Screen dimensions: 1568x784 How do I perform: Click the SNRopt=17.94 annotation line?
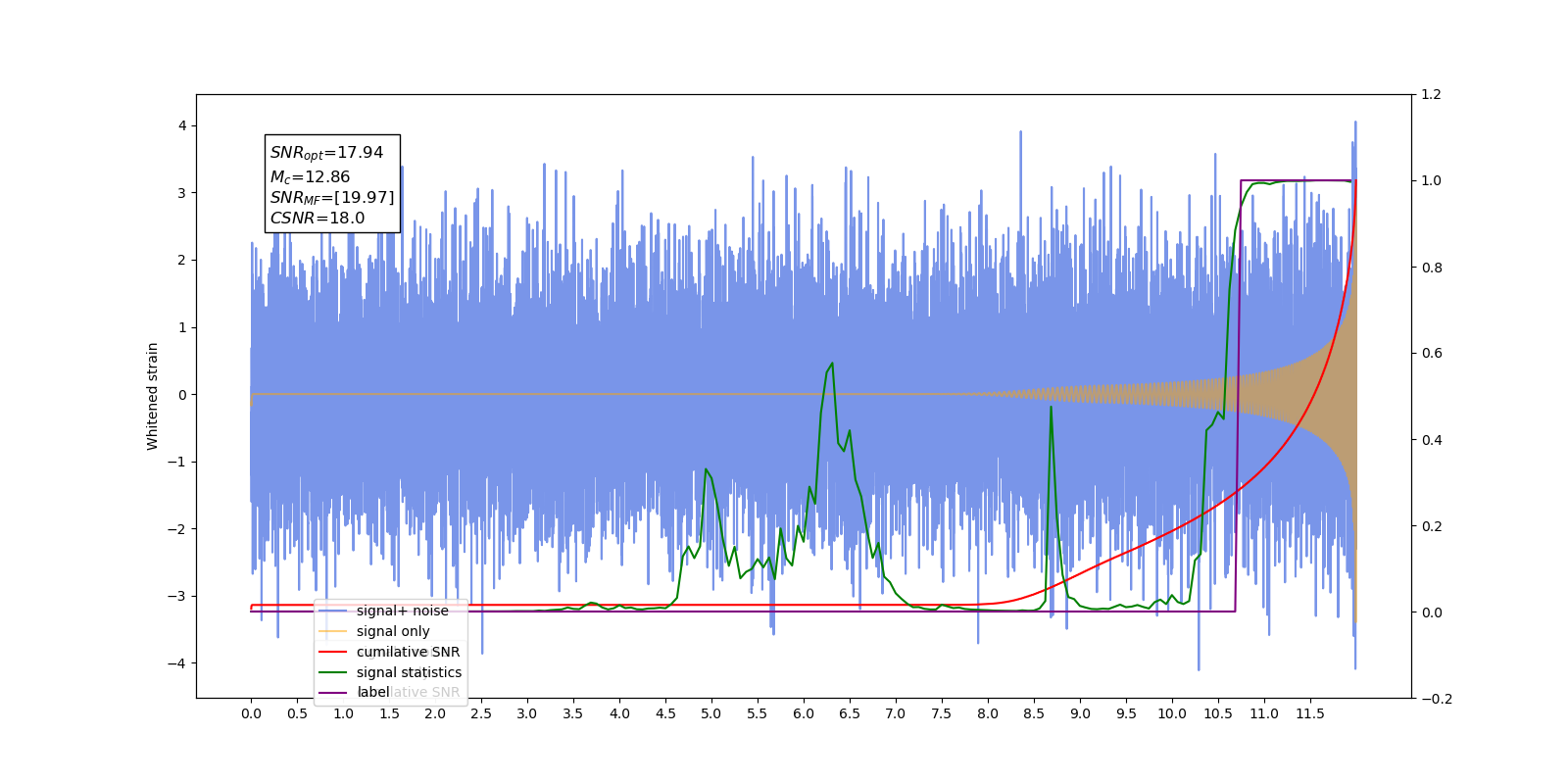(326, 153)
